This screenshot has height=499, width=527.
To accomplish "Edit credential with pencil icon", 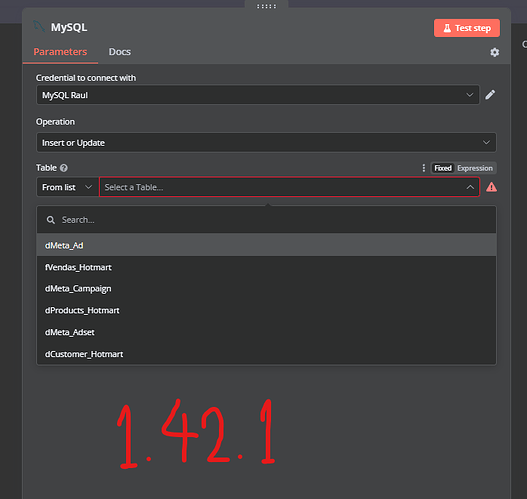I will click(x=490, y=95).
